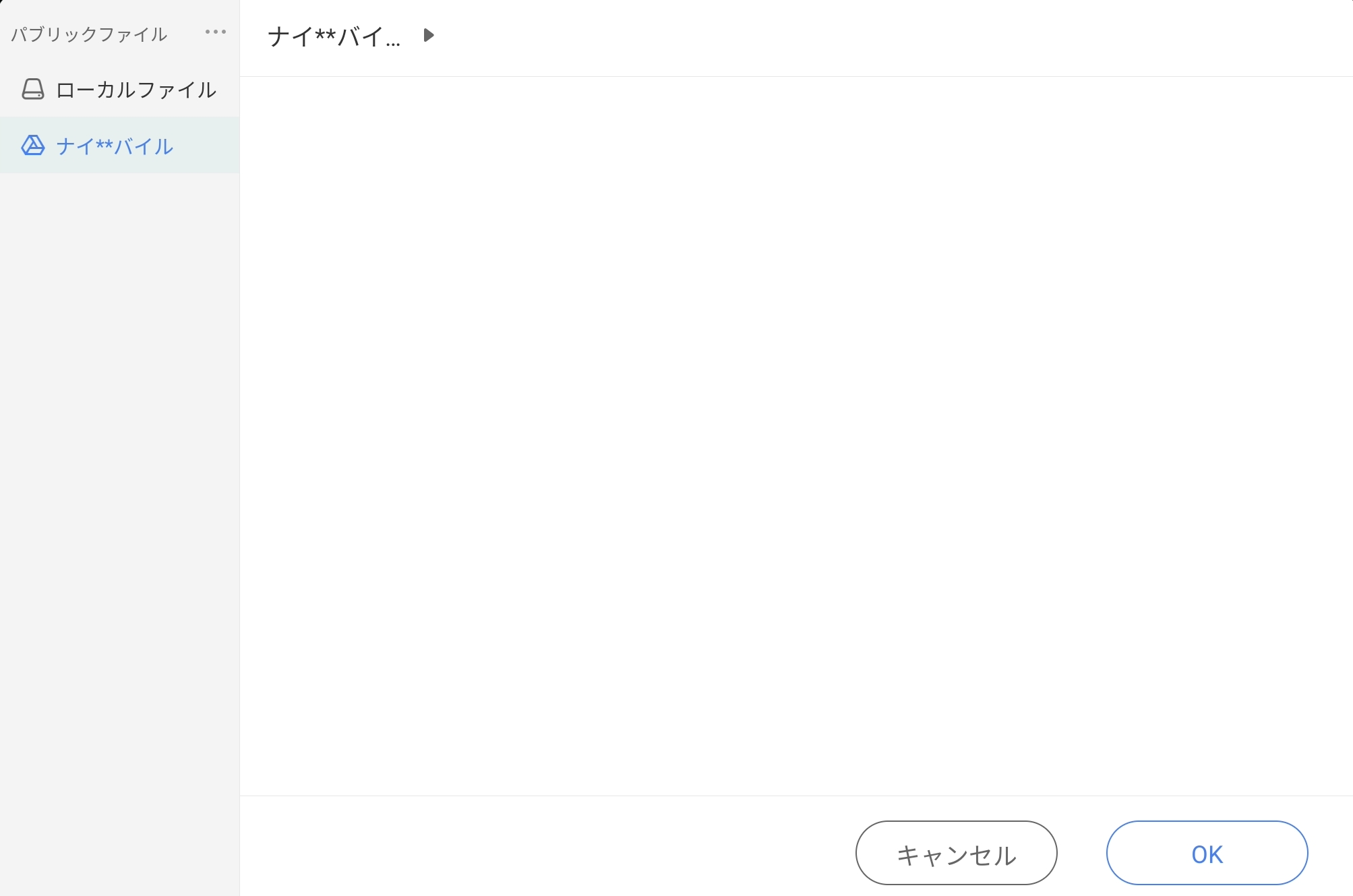This screenshot has height=896, width=1353.
Task: Expand the breadcrumb arrow after ナイ**バイ…
Action: 428,35
